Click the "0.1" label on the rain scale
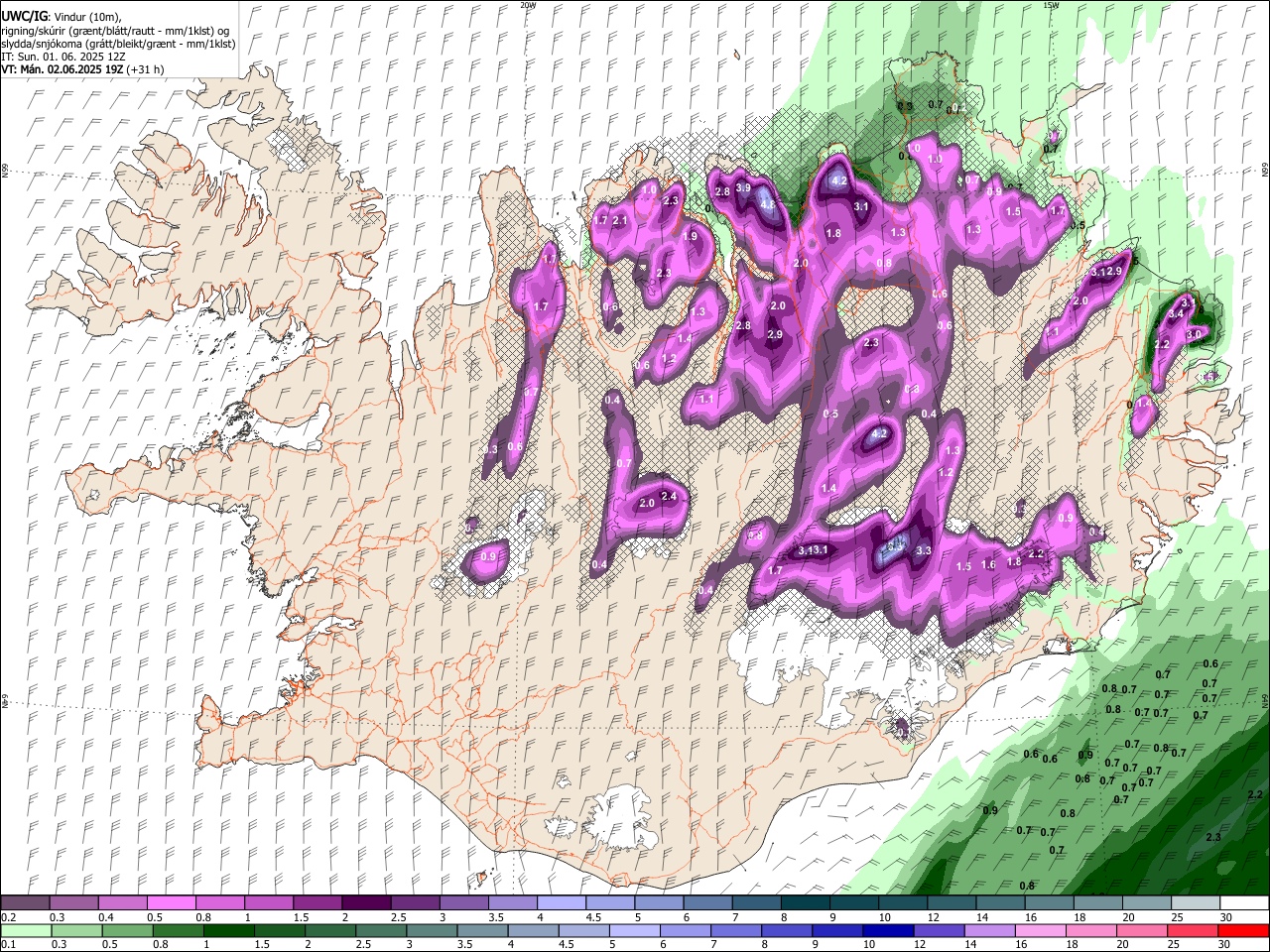 [9, 944]
